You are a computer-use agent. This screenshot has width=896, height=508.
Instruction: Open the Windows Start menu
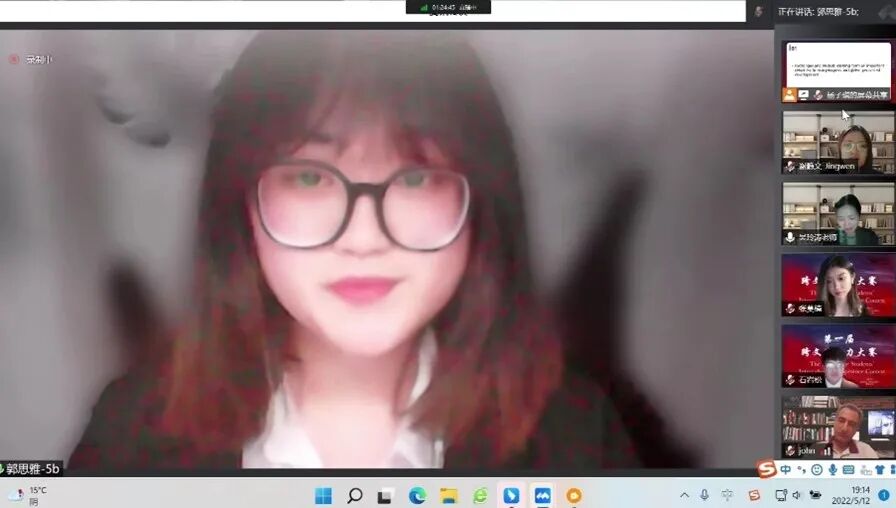(323, 495)
